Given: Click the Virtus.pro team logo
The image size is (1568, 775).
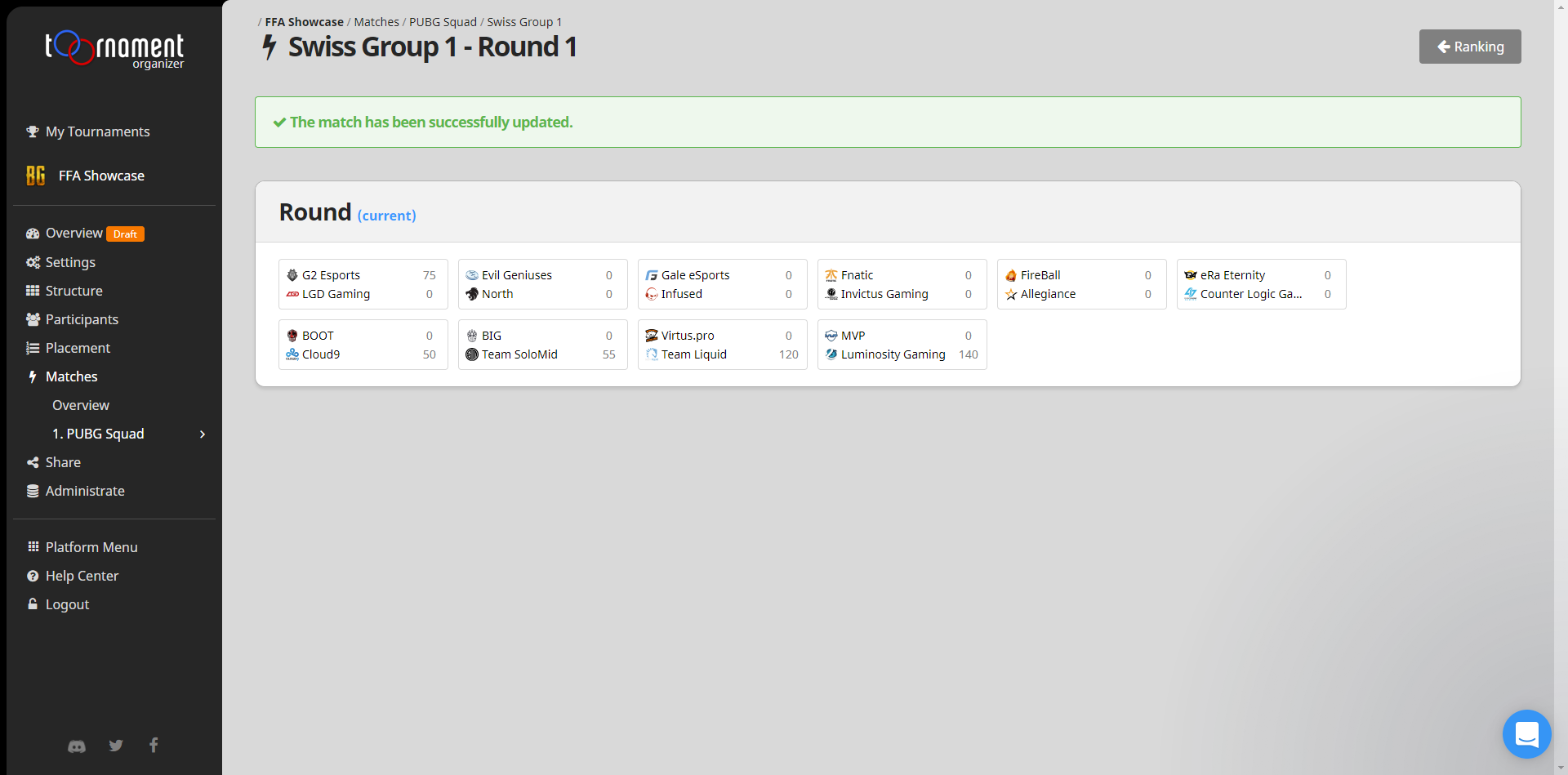Looking at the screenshot, I should pyautogui.click(x=652, y=336).
